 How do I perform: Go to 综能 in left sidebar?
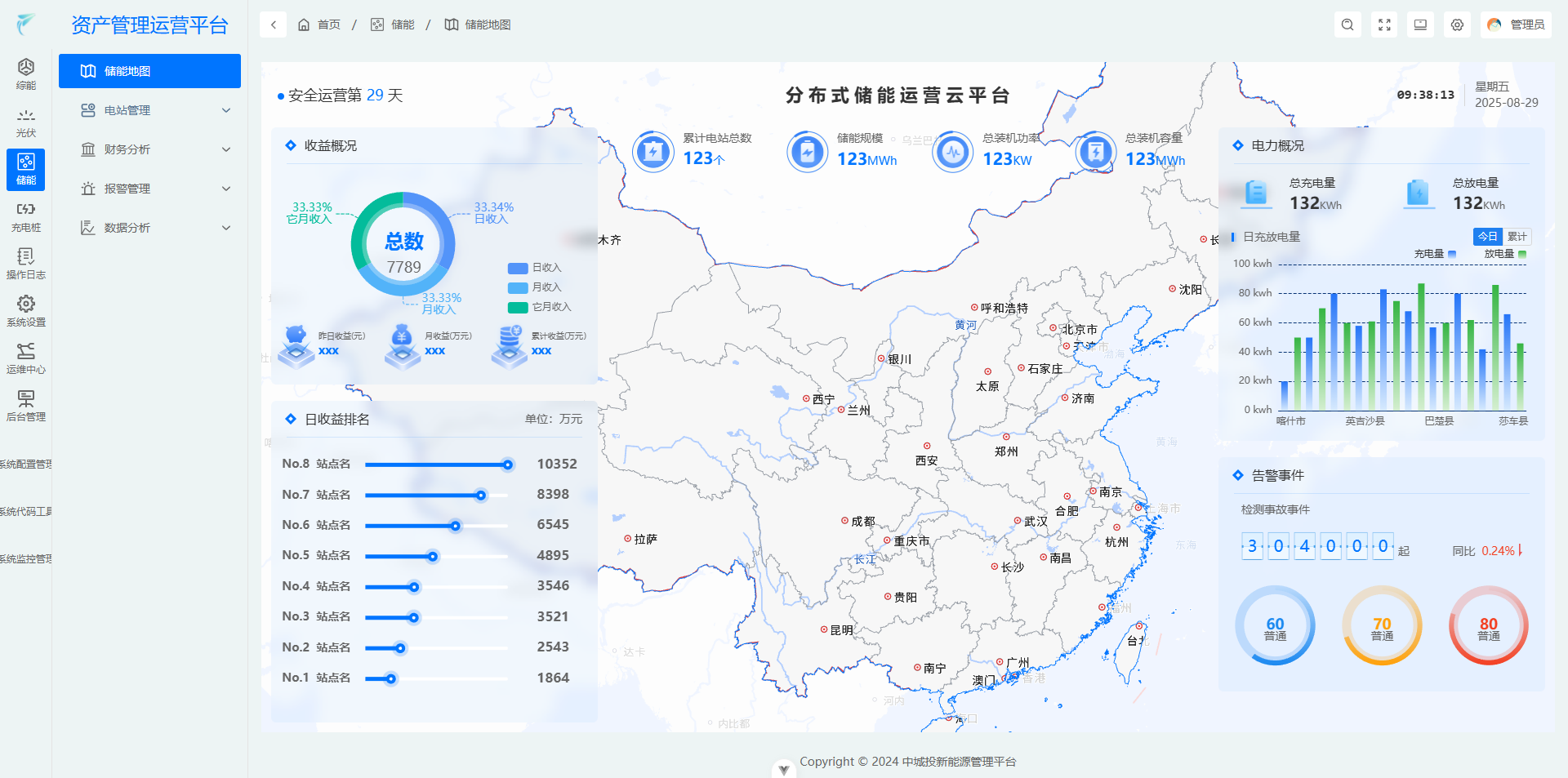pos(26,74)
